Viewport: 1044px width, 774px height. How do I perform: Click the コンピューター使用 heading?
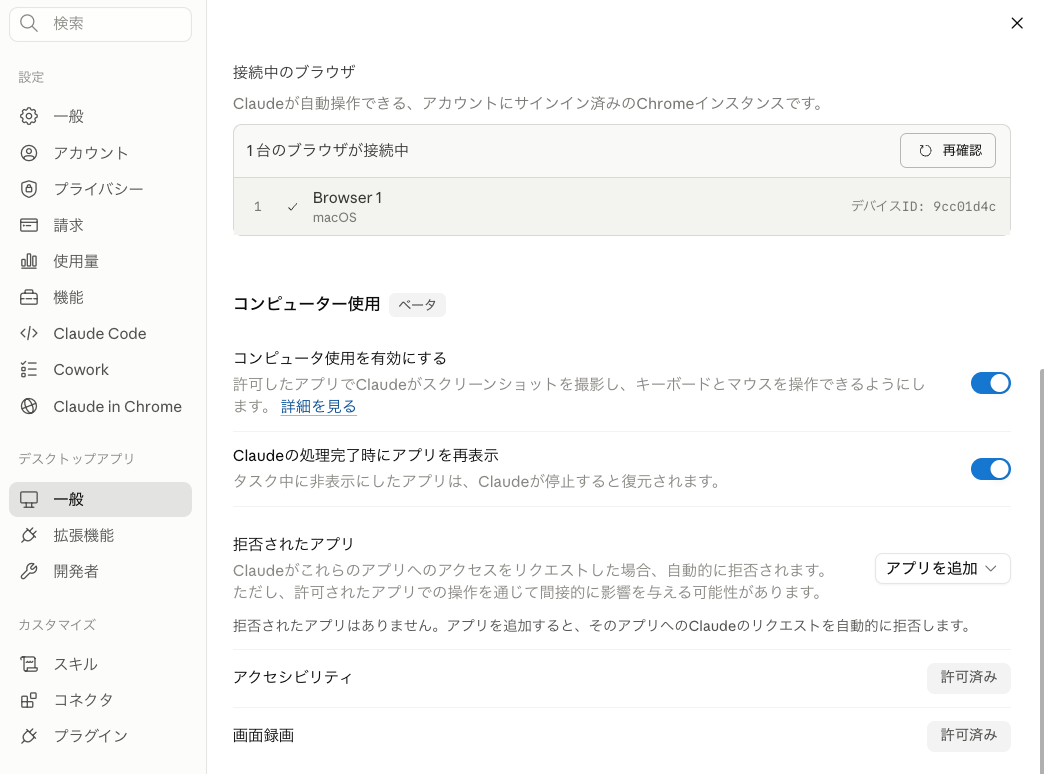[x=306, y=304]
